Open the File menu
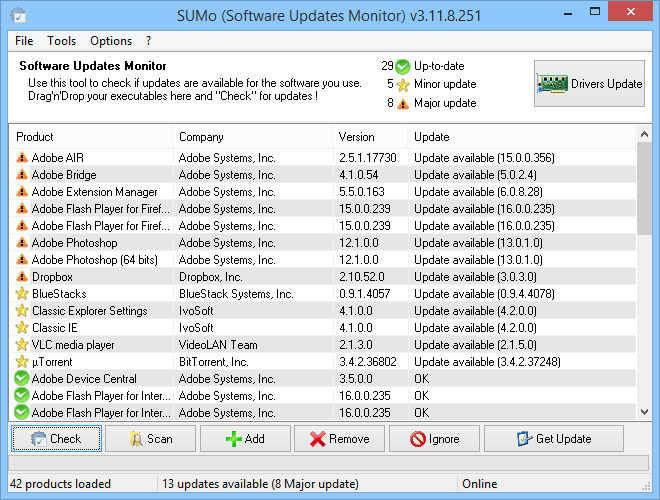The height and width of the screenshot is (500, 660). [x=24, y=41]
